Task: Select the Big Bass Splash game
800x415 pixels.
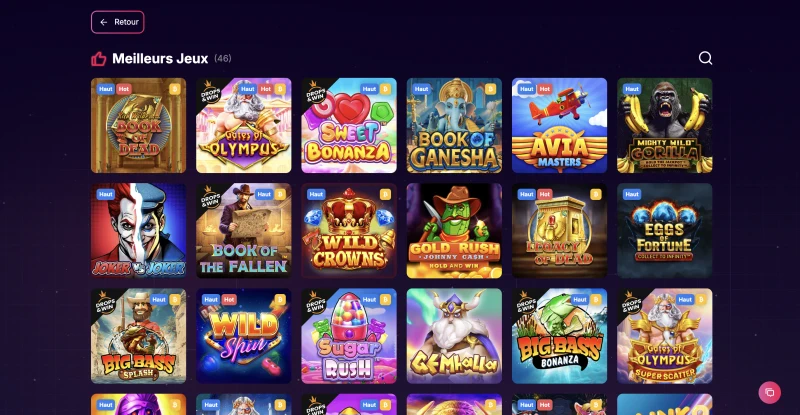Action: coord(138,336)
